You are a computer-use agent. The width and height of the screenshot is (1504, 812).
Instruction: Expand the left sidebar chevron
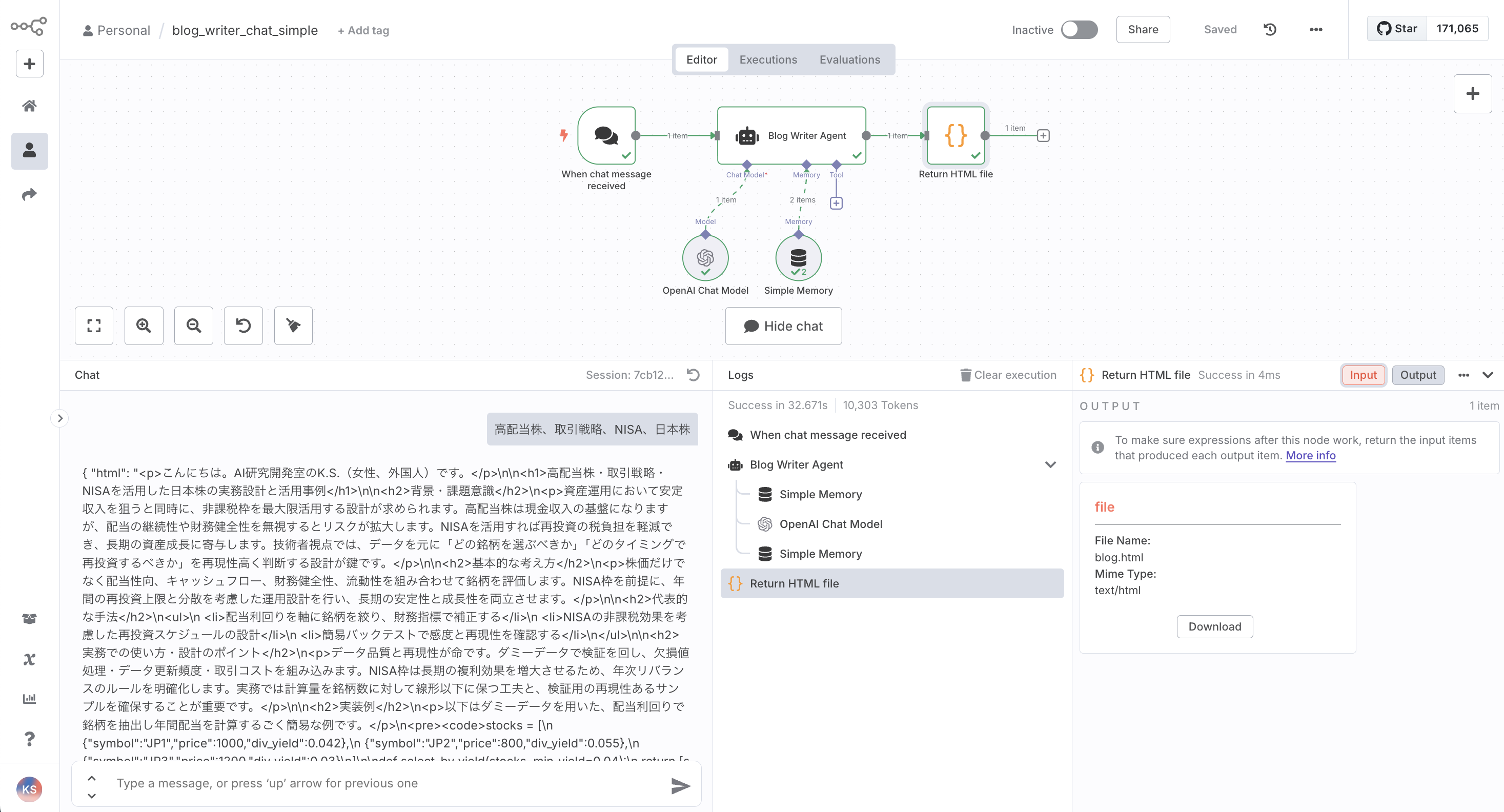(x=59, y=418)
